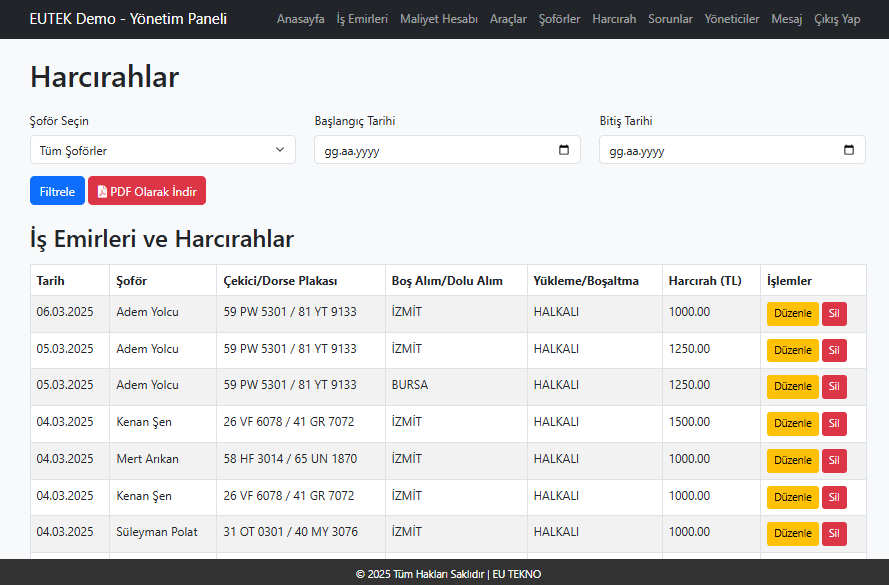Click the Başlangıç Tarihi label
The width and height of the screenshot is (889, 585).
pos(355,121)
